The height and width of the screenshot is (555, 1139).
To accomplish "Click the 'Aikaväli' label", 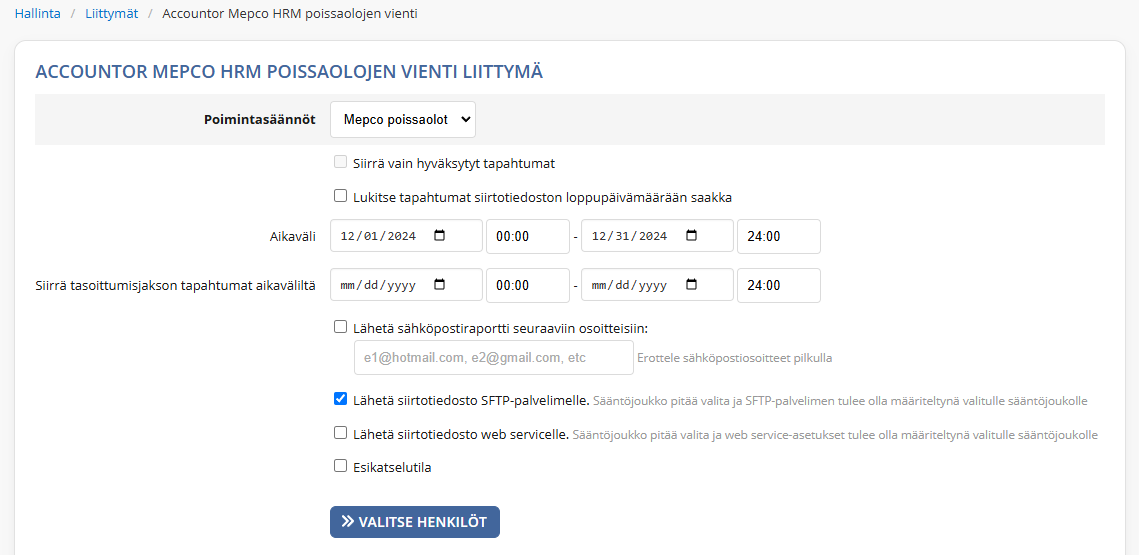I will (x=292, y=236).
